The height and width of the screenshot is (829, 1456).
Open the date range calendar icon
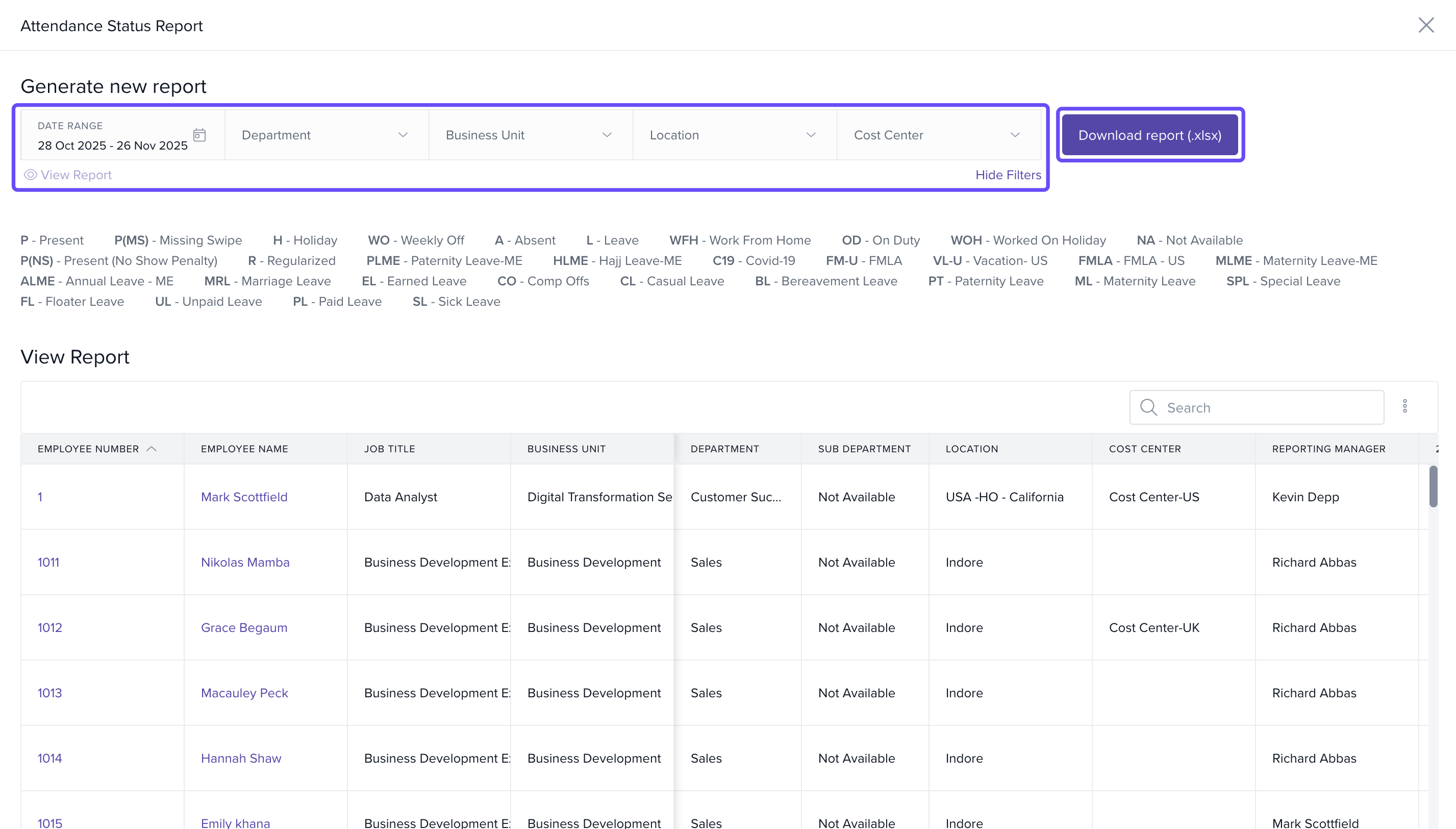click(199, 135)
